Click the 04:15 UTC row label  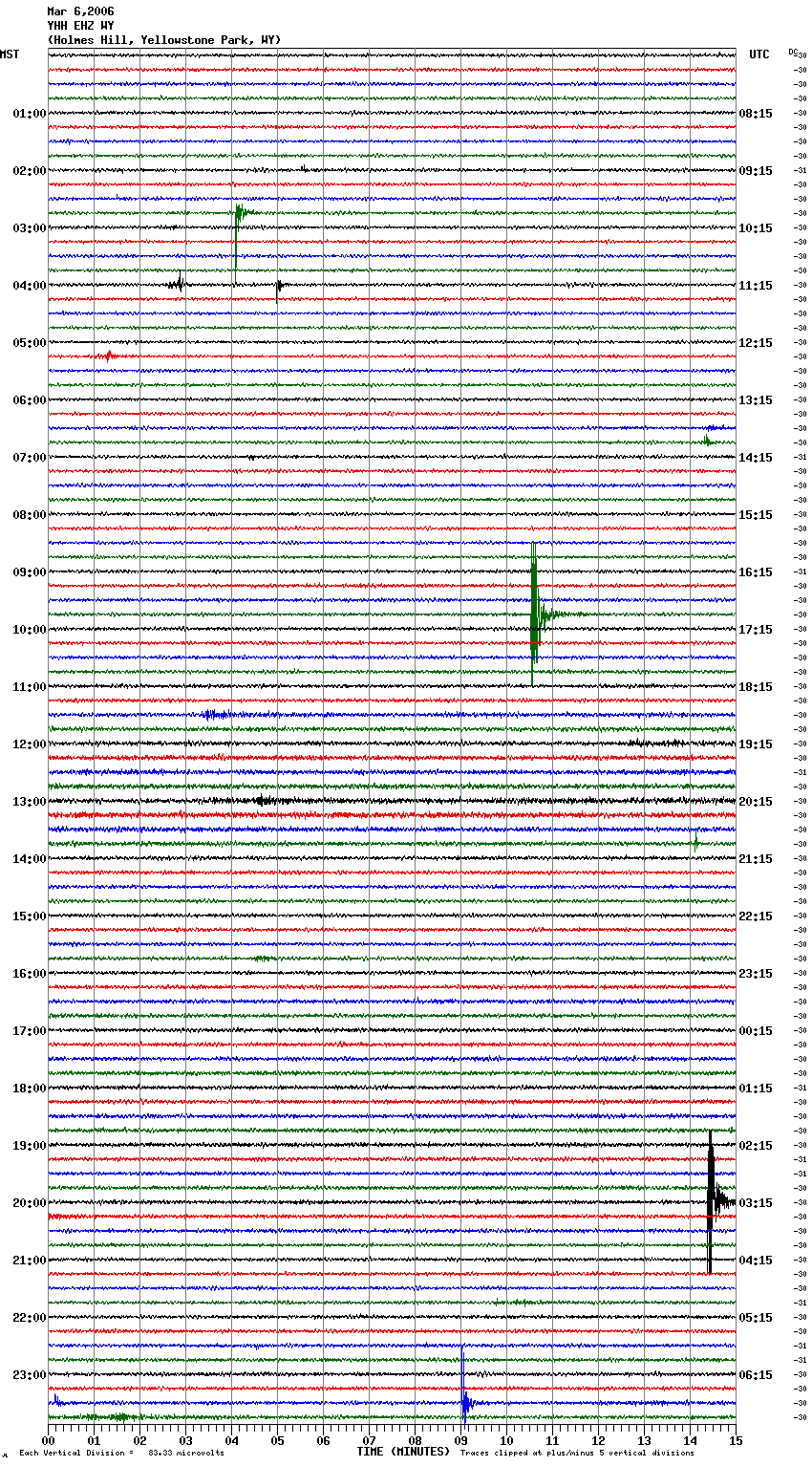[x=756, y=1261]
